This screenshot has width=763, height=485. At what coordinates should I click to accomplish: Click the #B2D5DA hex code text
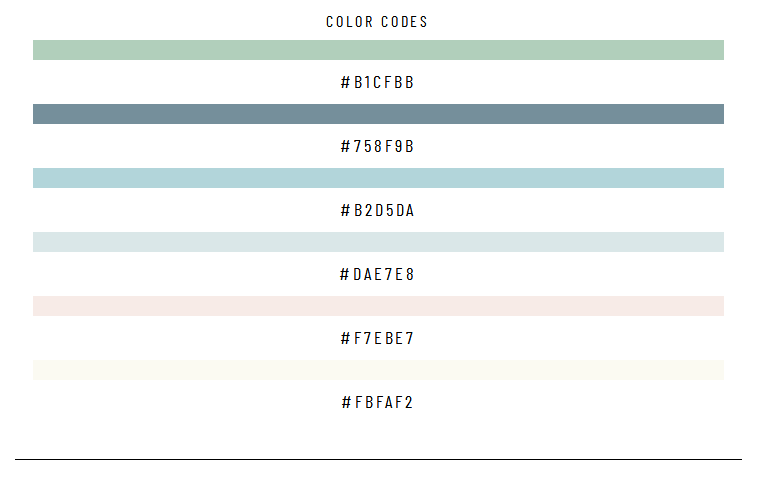[377, 210]
